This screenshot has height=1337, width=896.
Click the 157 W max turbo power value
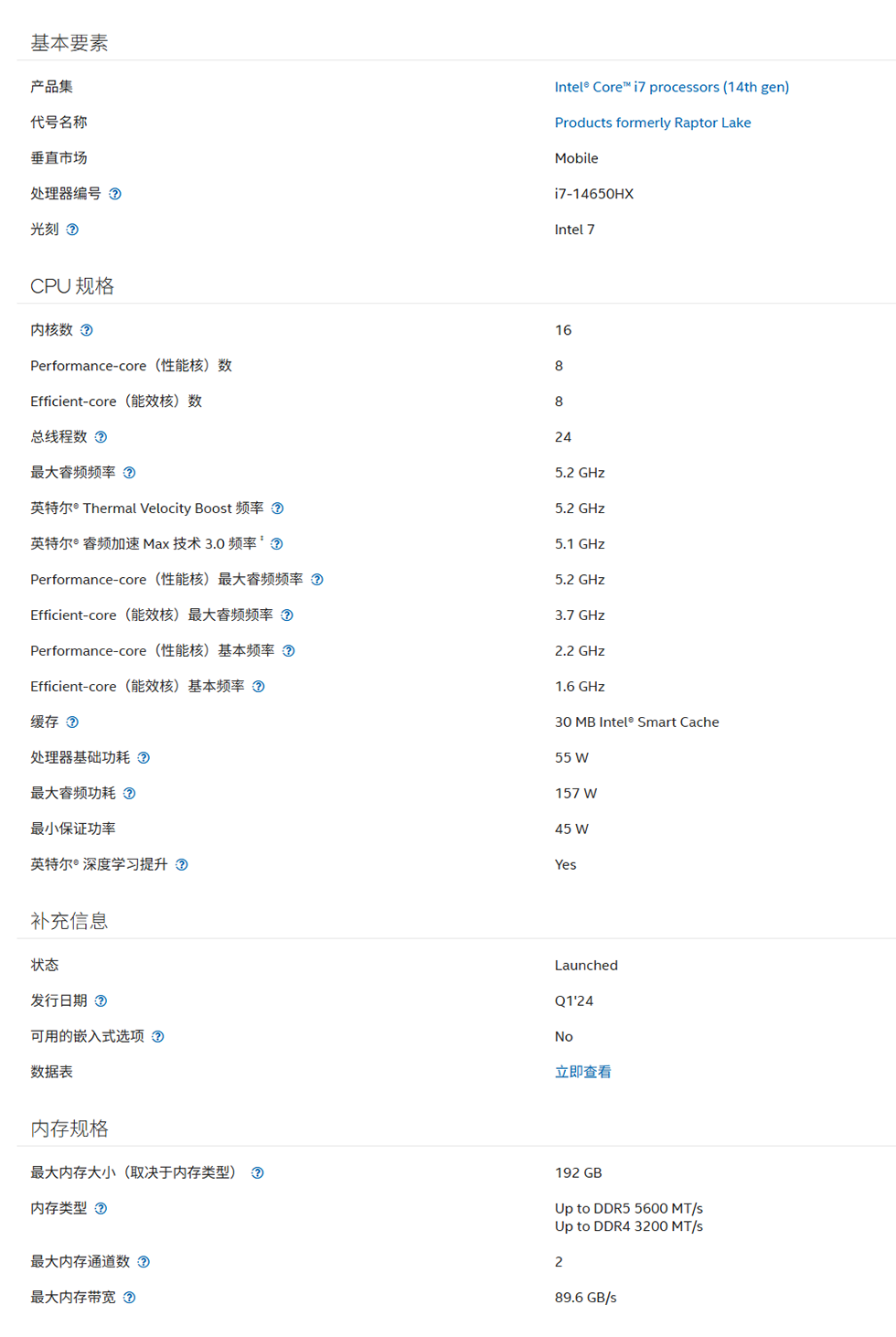pyautogui.click(x=575, y=794)
